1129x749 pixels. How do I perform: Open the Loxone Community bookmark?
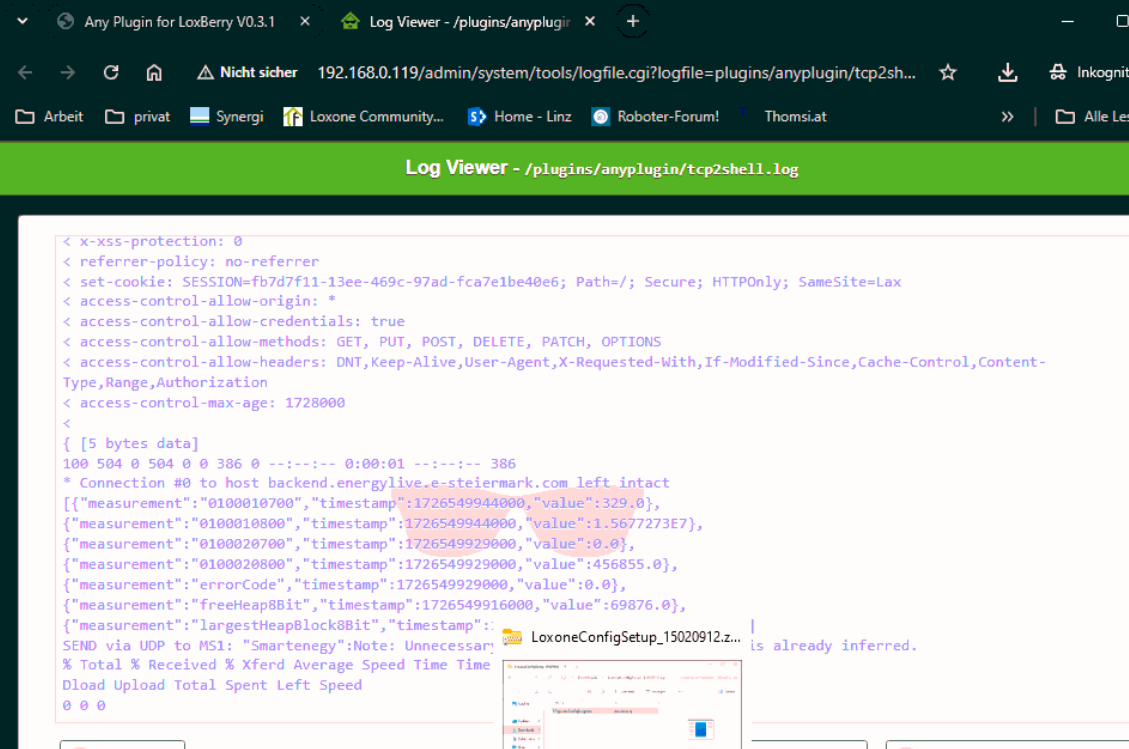coord(364,117)
